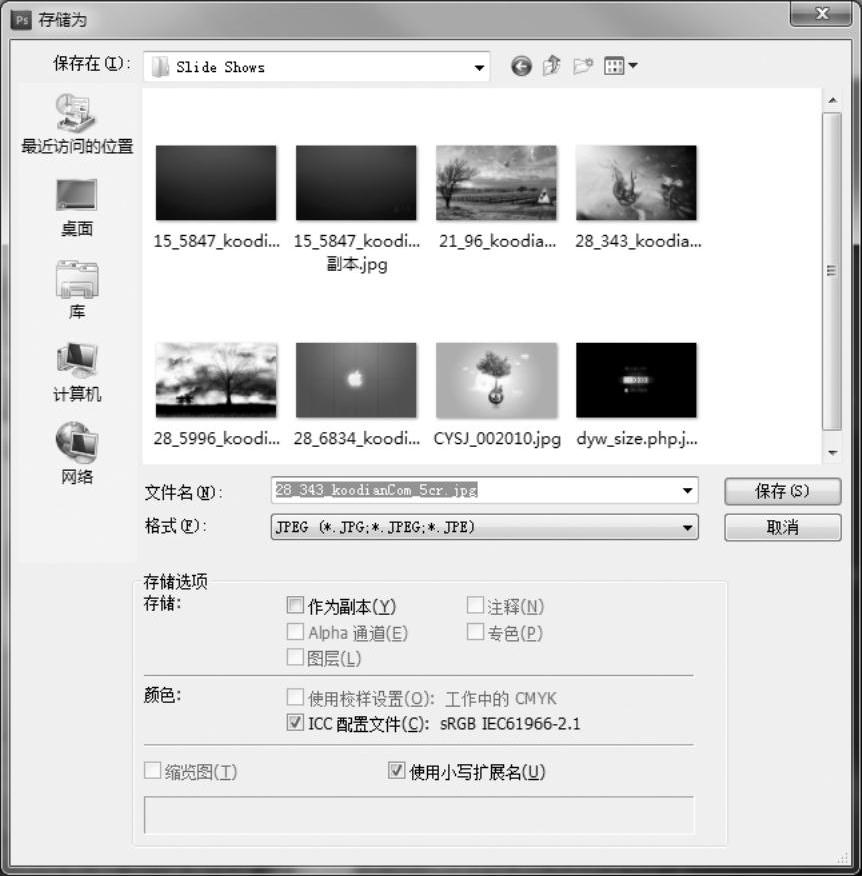Open 库 in the sidebar
The height and width of the screenshot is (876, 862).
click(77, 289)
